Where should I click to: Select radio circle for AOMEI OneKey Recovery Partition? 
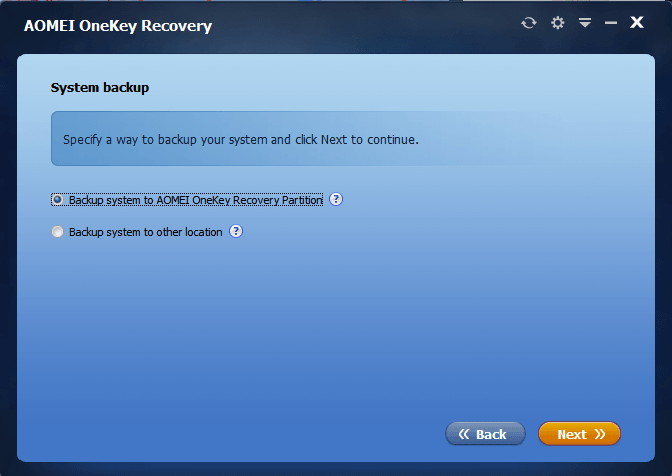tap(57, 200)
